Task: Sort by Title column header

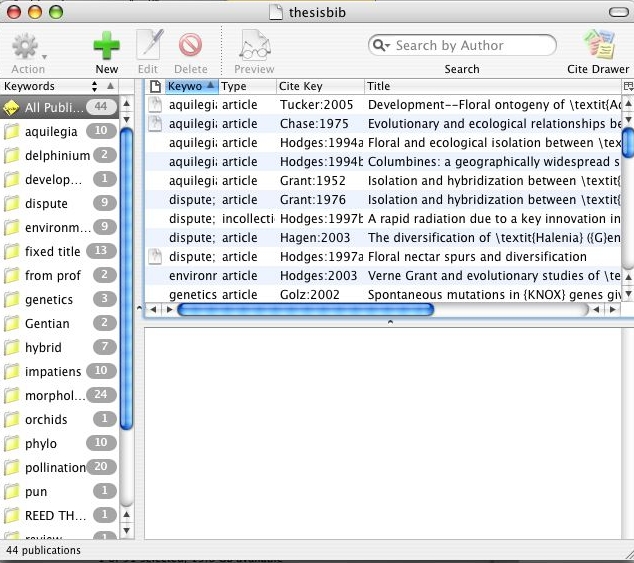Action: click(x=490, y=87)
